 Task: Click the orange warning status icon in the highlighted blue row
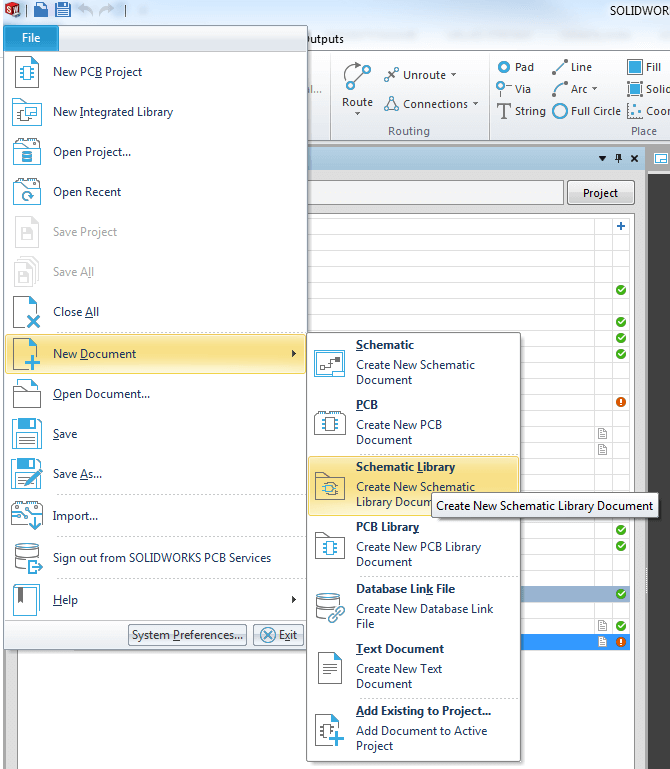click(621, 641)
